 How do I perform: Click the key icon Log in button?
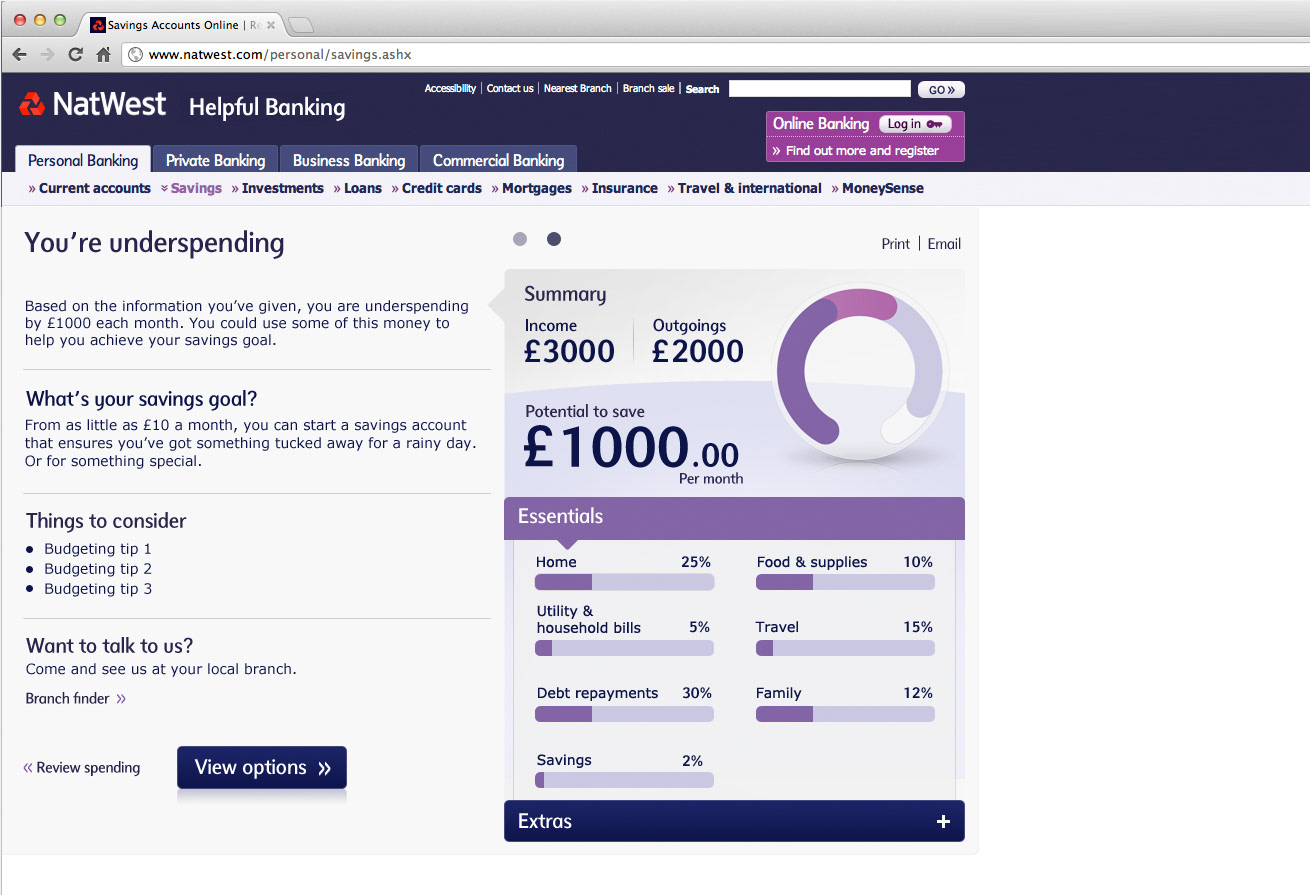pyautogui.click(x=914, y=124)
